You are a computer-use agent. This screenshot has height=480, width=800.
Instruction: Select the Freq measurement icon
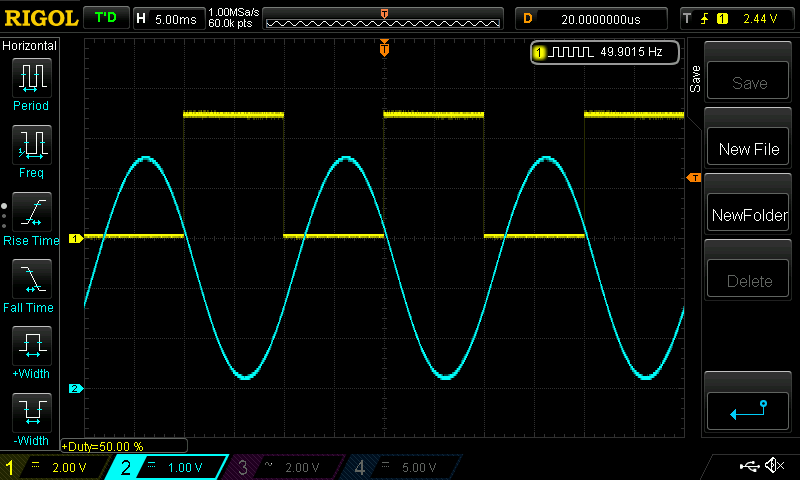pos(31,152)
